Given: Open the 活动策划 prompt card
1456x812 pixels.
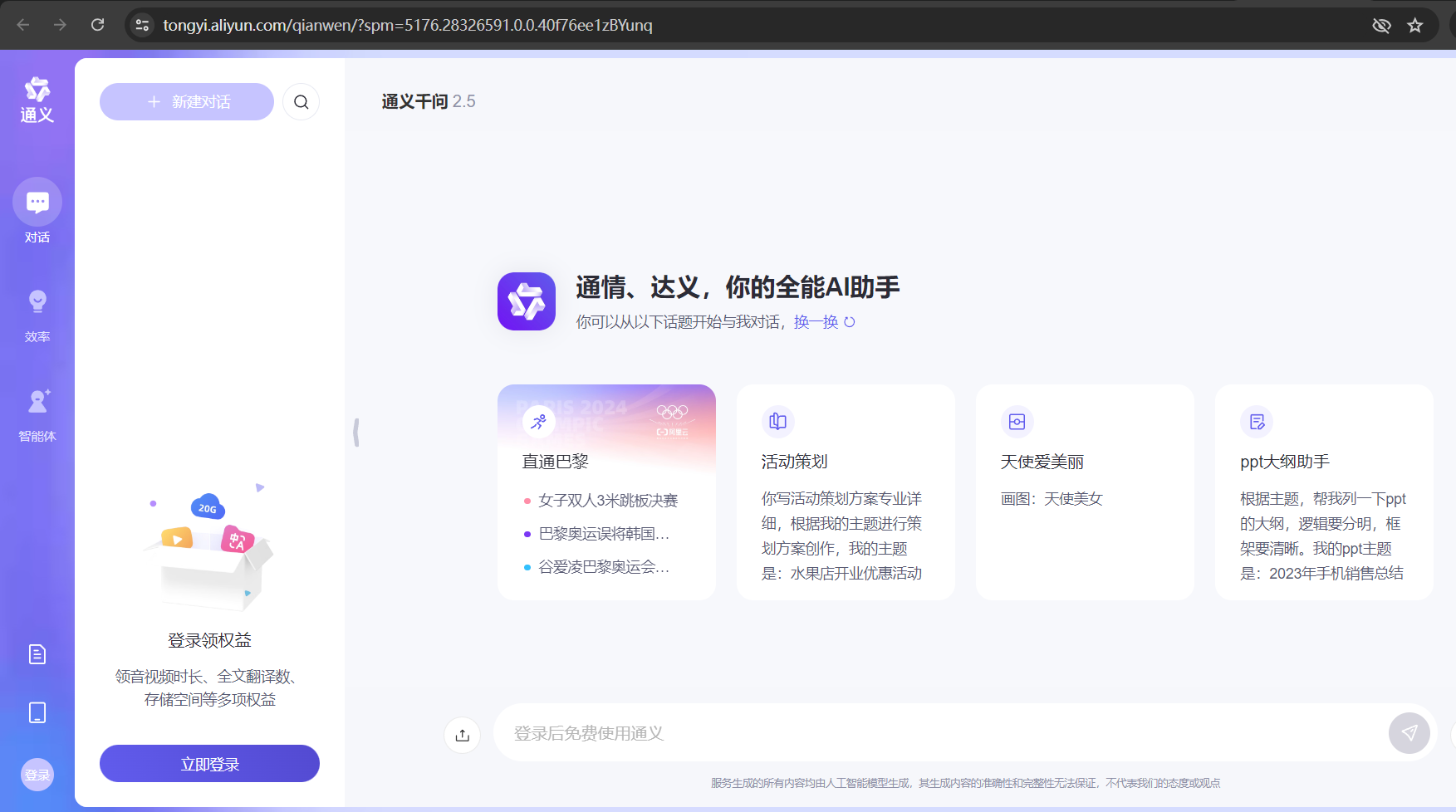Looking at the screenshot, I should click(846, 492).
